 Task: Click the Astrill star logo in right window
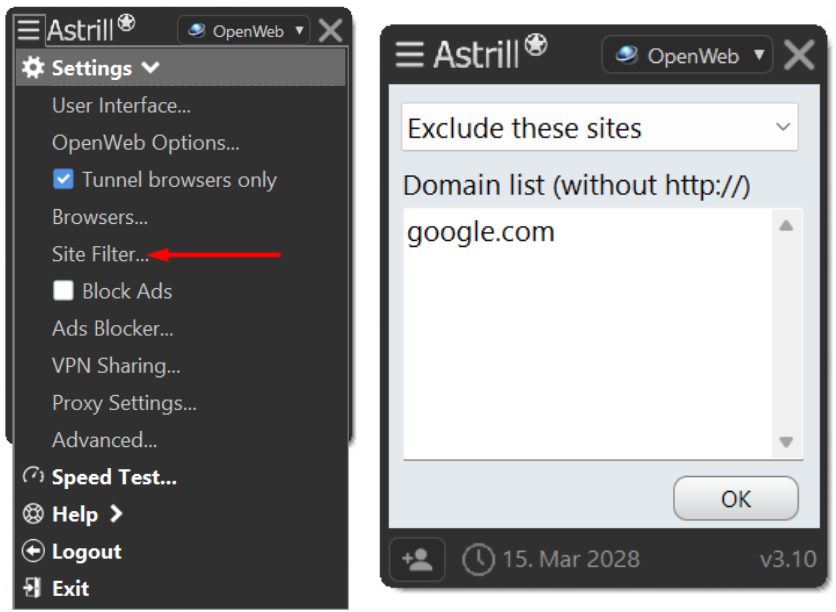pos(536,45)
